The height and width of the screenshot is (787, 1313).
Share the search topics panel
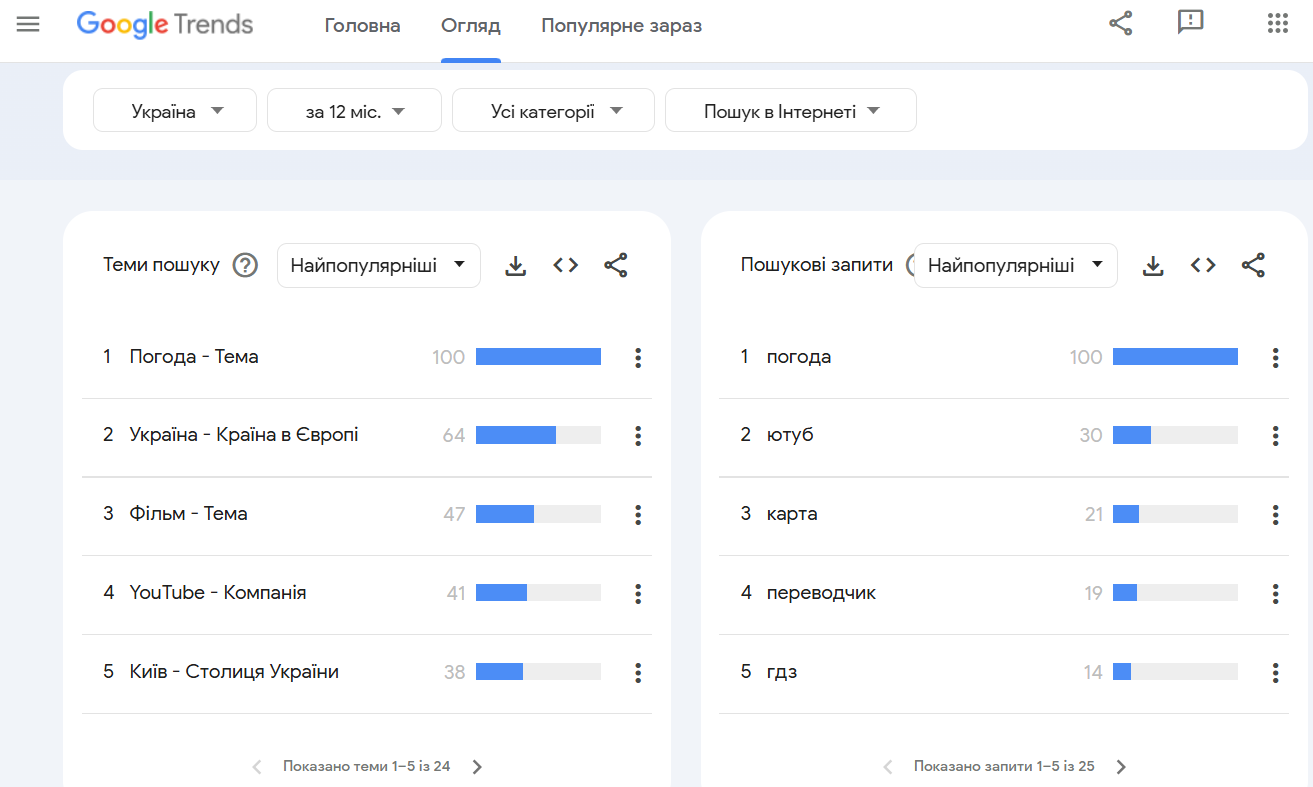(x=615, y=265)
